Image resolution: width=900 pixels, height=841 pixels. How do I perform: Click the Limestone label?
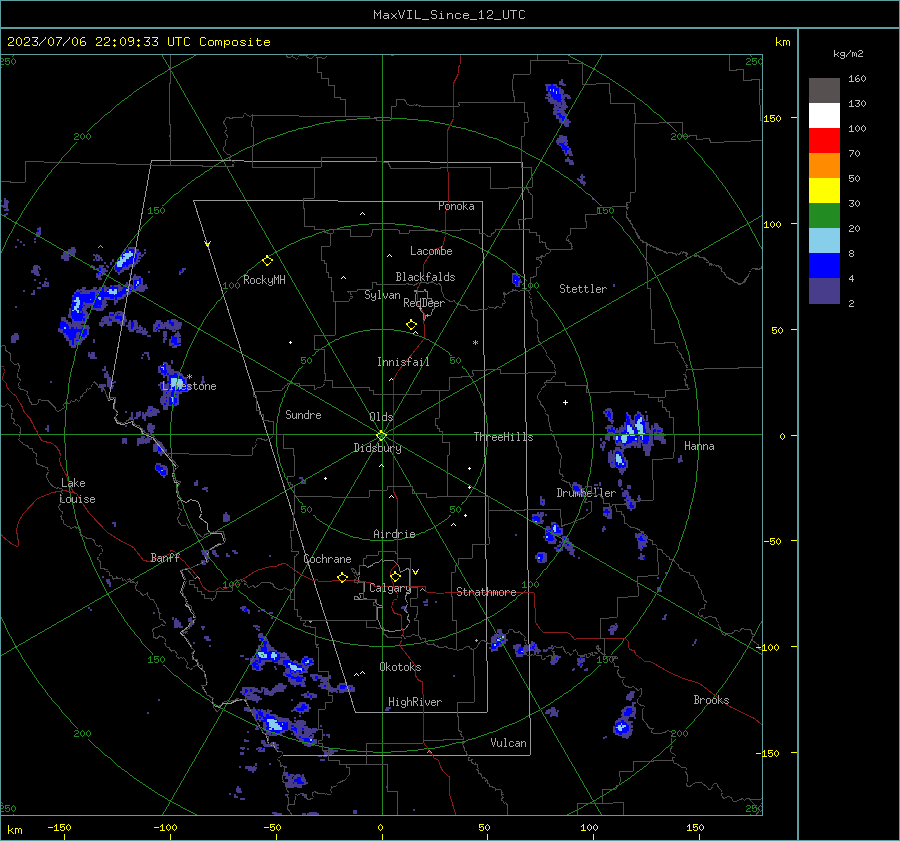click(x=189, y=386)
